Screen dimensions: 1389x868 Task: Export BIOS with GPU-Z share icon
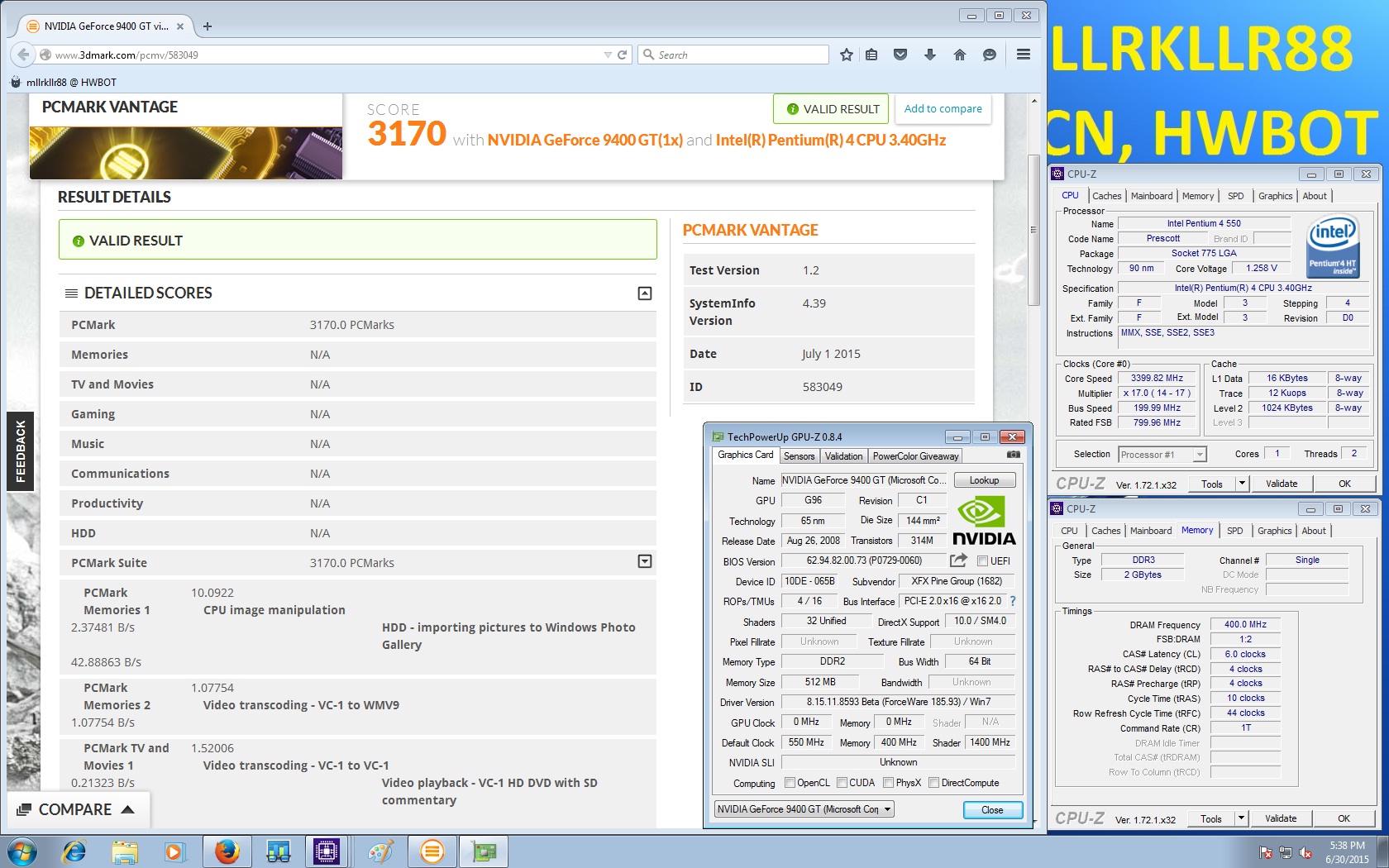(x=958, y=560)
